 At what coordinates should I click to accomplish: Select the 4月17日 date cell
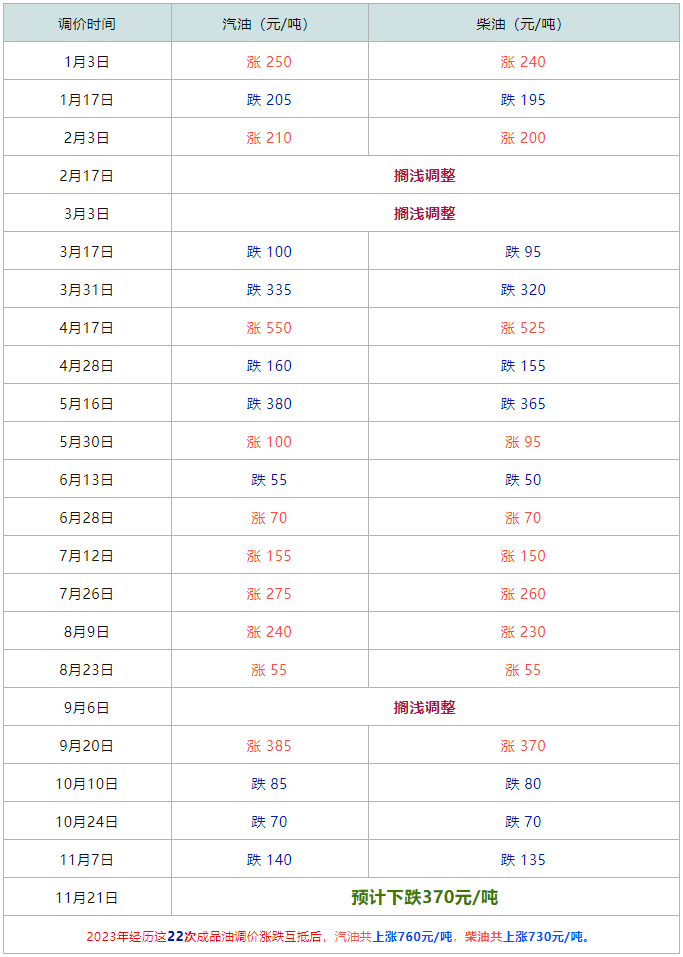coord(87,328)
